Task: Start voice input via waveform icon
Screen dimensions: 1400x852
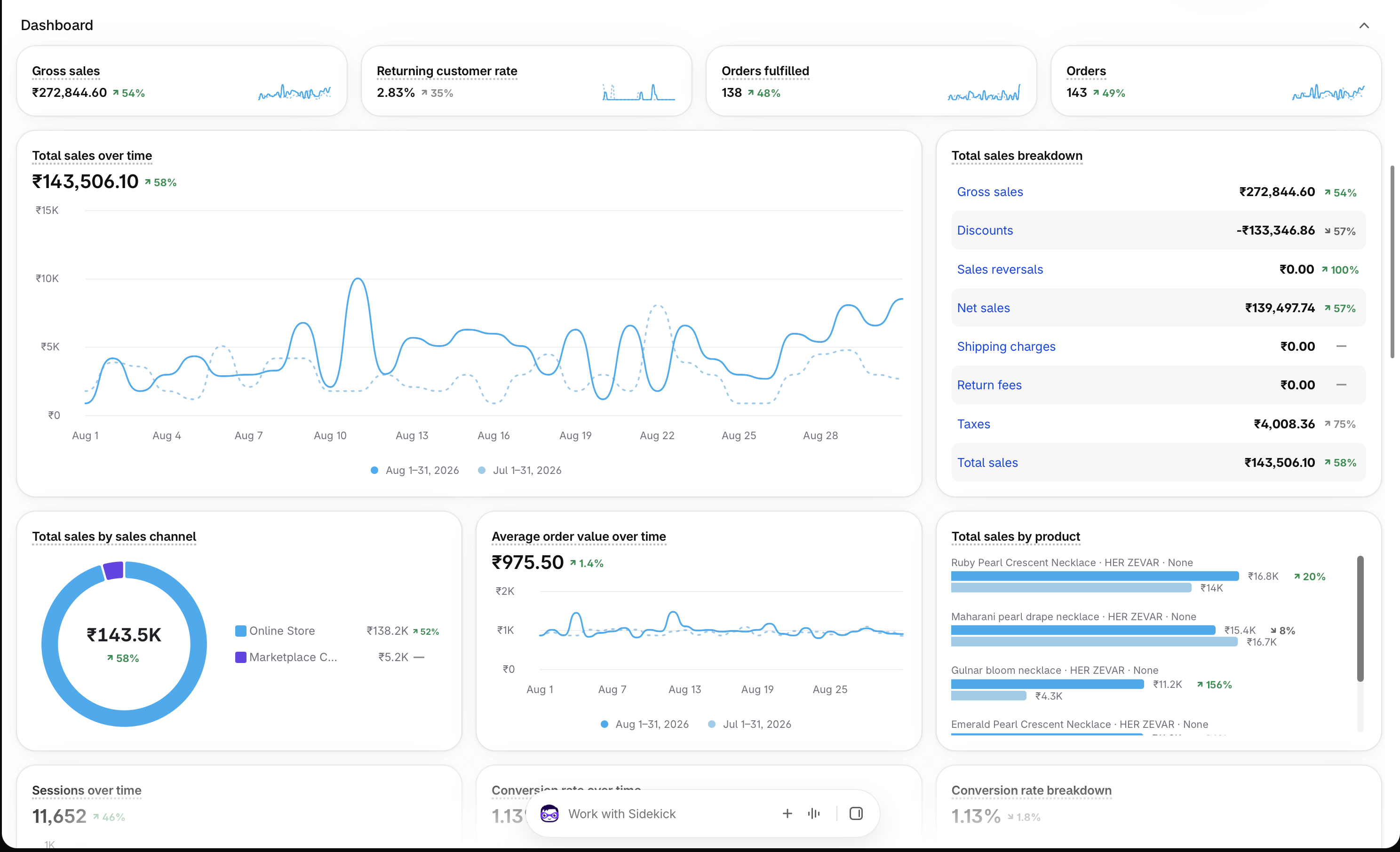Action: [x=814, y=813]
